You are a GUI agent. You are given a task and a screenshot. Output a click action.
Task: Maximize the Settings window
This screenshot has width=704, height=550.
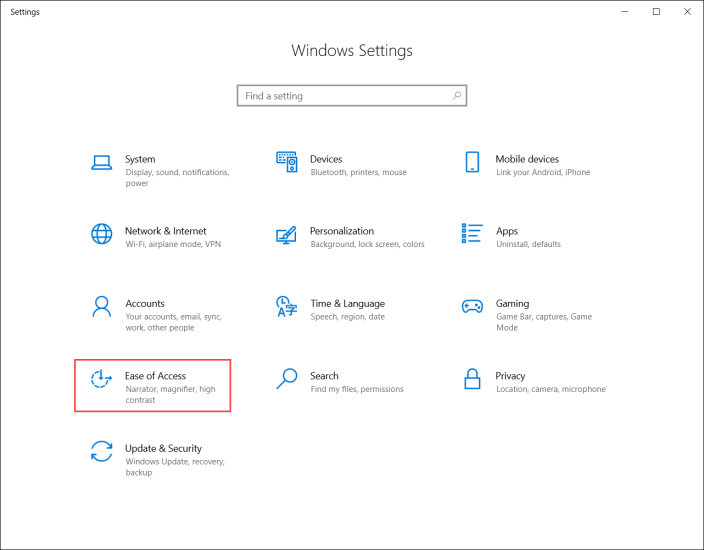[656, 12]
